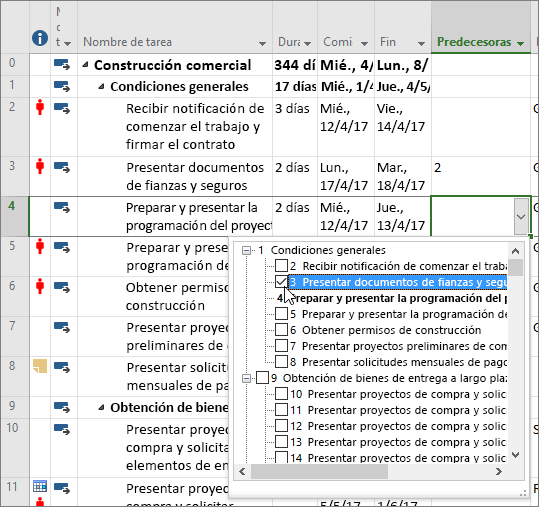The image size is (539, 507).
Task: Click the red overallocated person icon in row 5
Action: pos(40,246)
